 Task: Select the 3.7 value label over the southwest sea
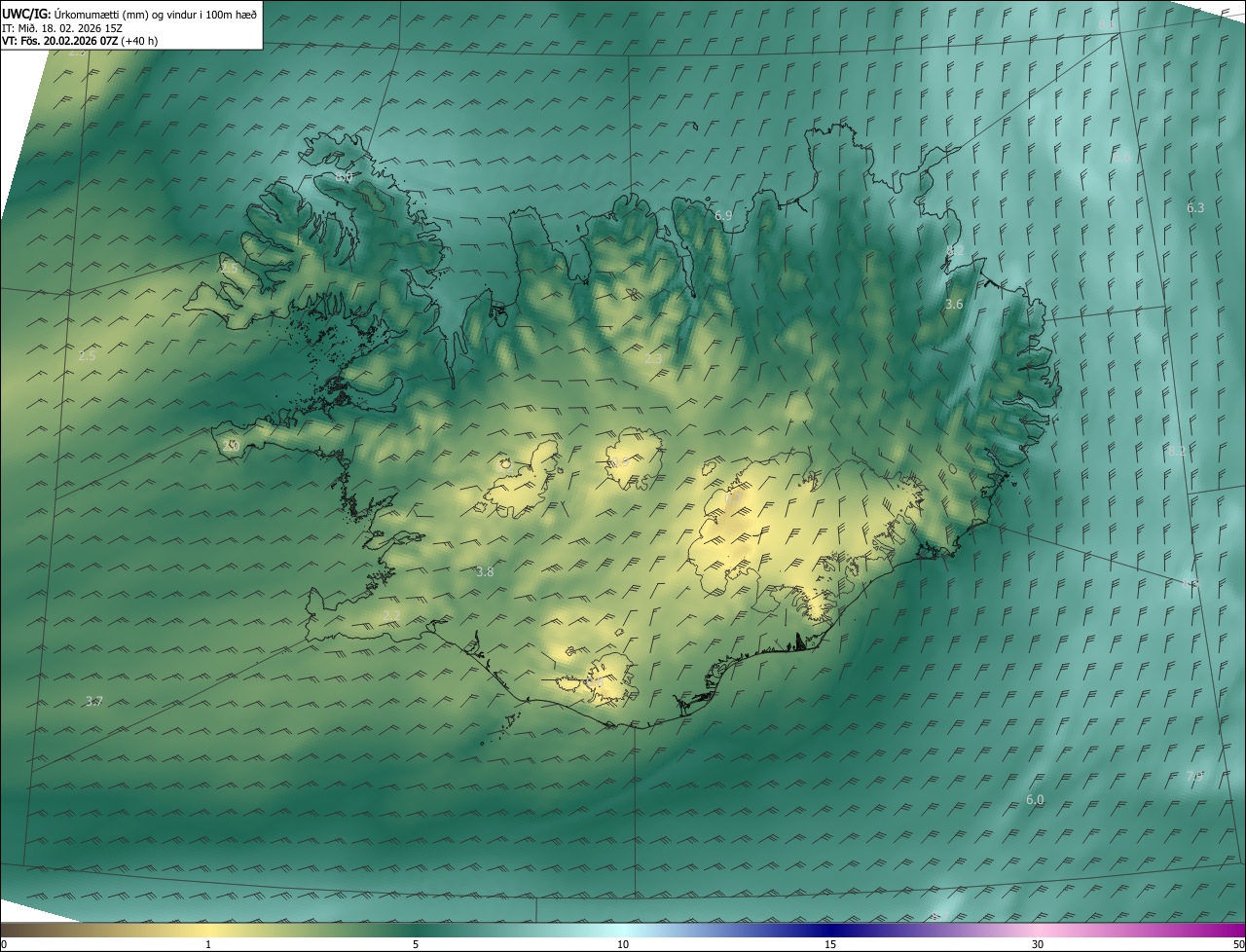point(93,701)
